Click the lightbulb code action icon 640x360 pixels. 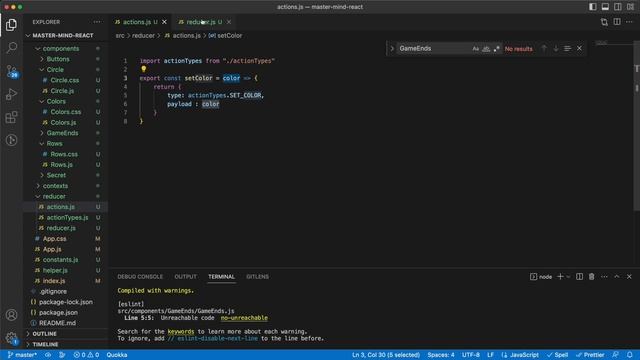pos(144,69)
